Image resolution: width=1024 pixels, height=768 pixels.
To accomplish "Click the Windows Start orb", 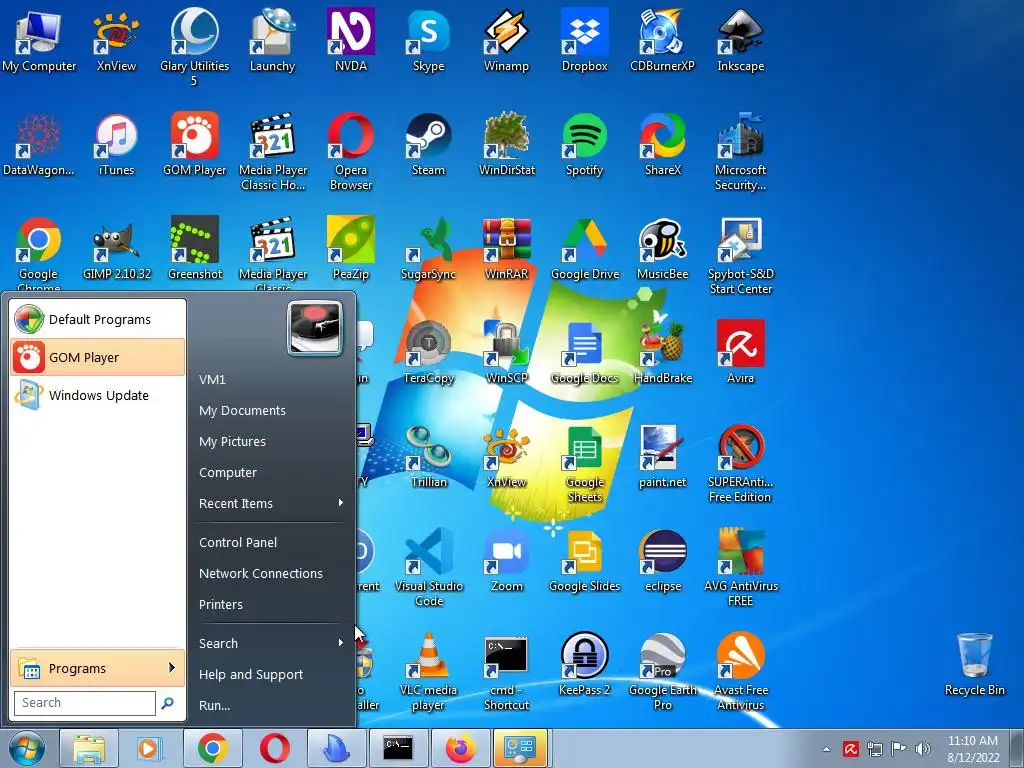I will 27,748.
